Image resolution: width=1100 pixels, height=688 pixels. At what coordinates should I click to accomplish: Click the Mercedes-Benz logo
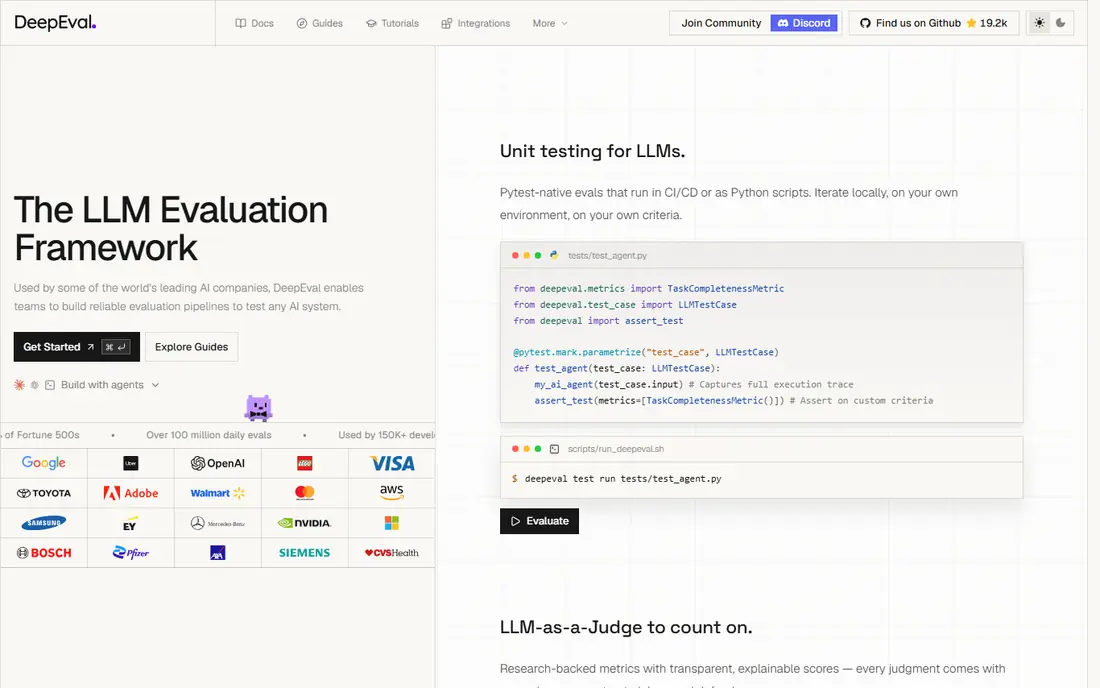pos(217,523)
